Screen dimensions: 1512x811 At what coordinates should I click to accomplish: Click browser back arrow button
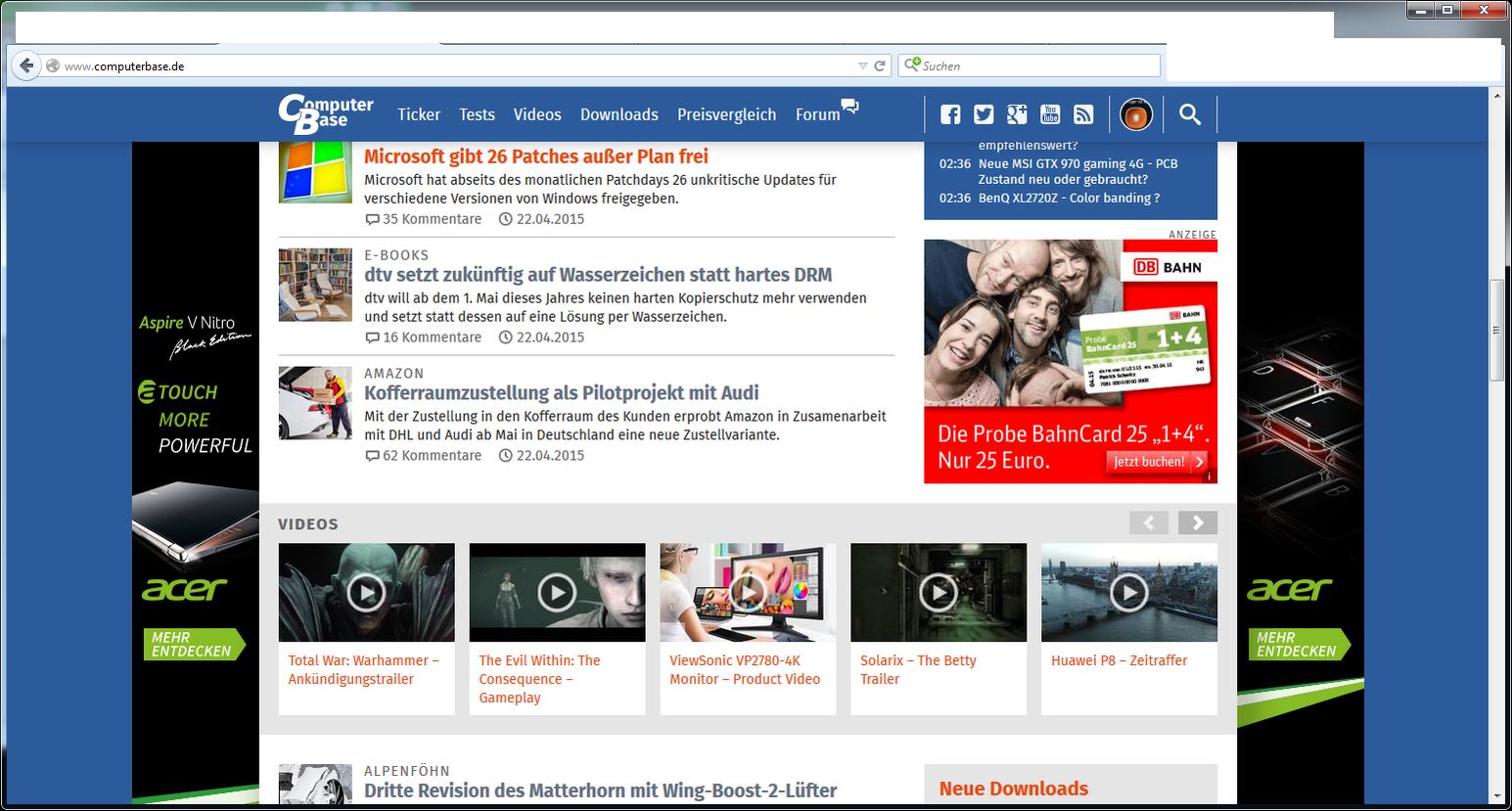pos(26,66)
